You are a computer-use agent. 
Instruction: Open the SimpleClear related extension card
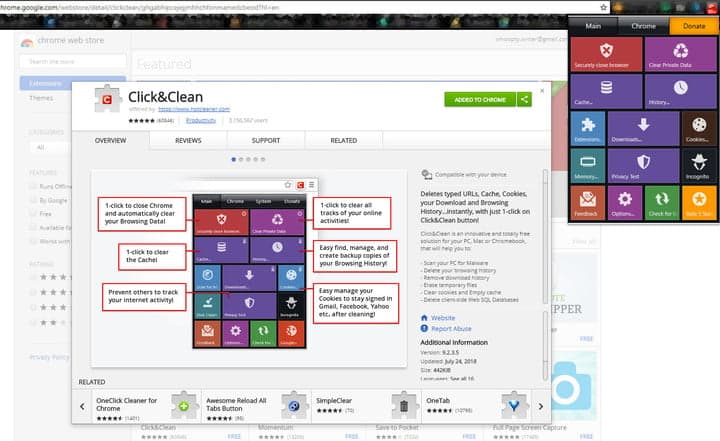(x=366, y=406)
